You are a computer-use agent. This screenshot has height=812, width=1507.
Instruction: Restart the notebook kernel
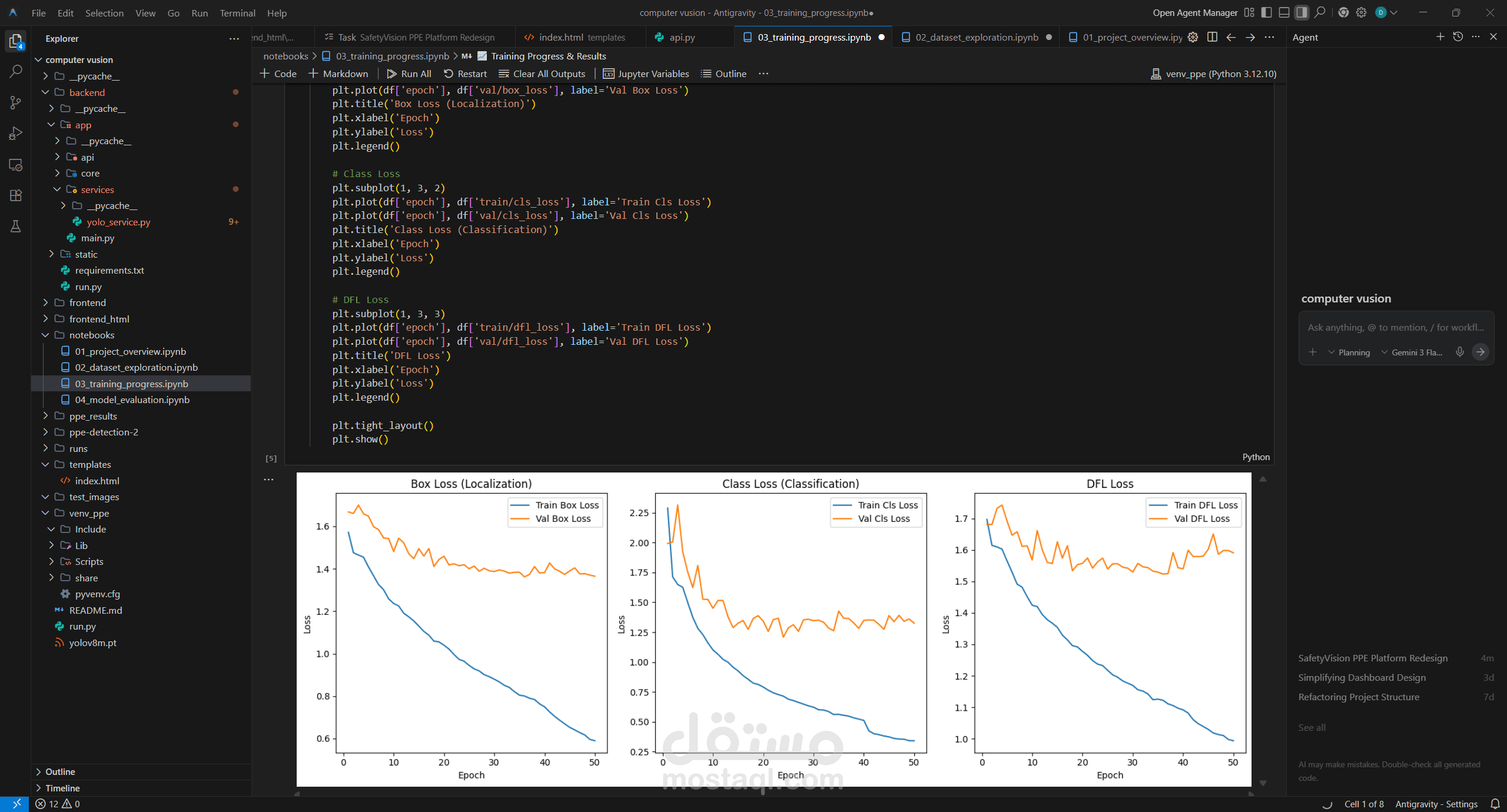465,74
